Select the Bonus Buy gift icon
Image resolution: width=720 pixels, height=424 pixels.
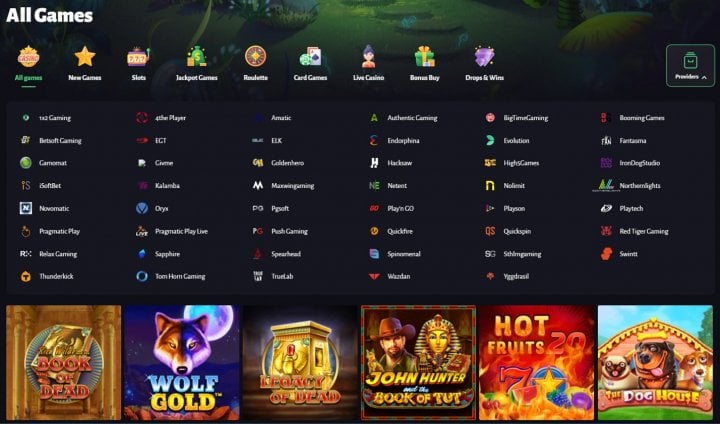tap(424, 57)
